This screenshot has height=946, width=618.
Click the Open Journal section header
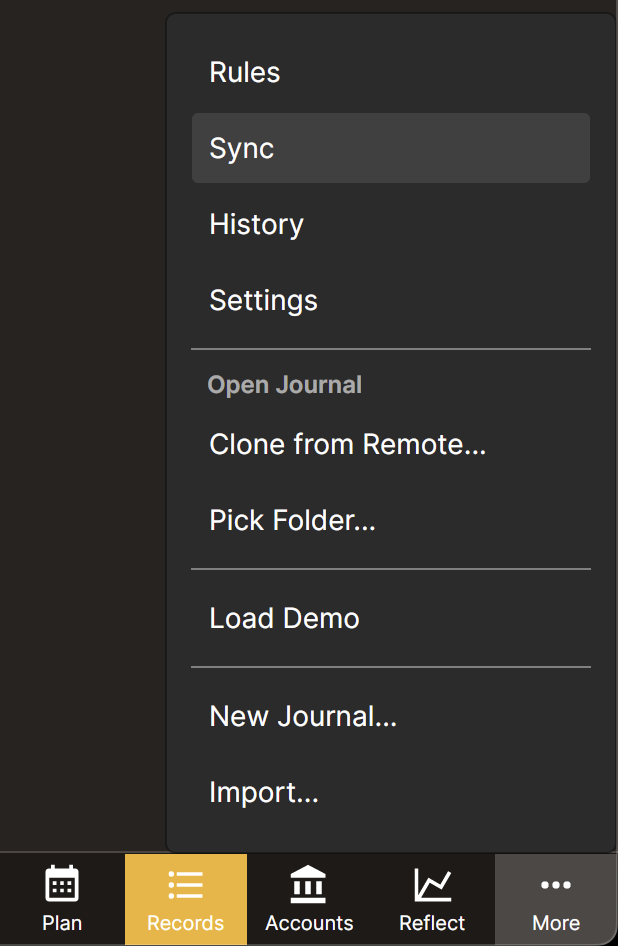284,385
